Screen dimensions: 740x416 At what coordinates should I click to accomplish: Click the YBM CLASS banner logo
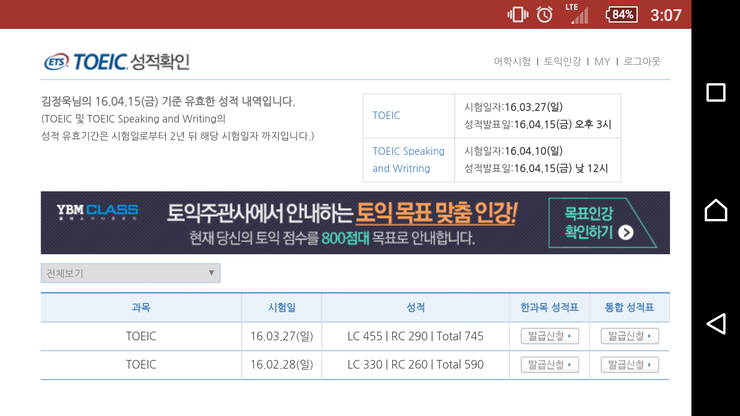pyautogui.click(x=97, y=212)
